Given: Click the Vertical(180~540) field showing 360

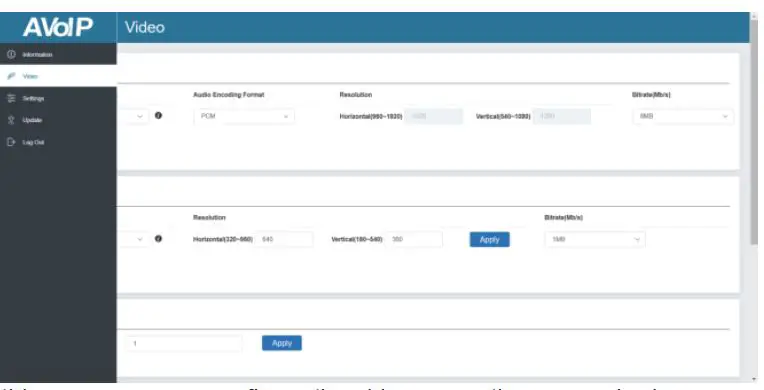Looking at the screenshot, I should point(414,239).
